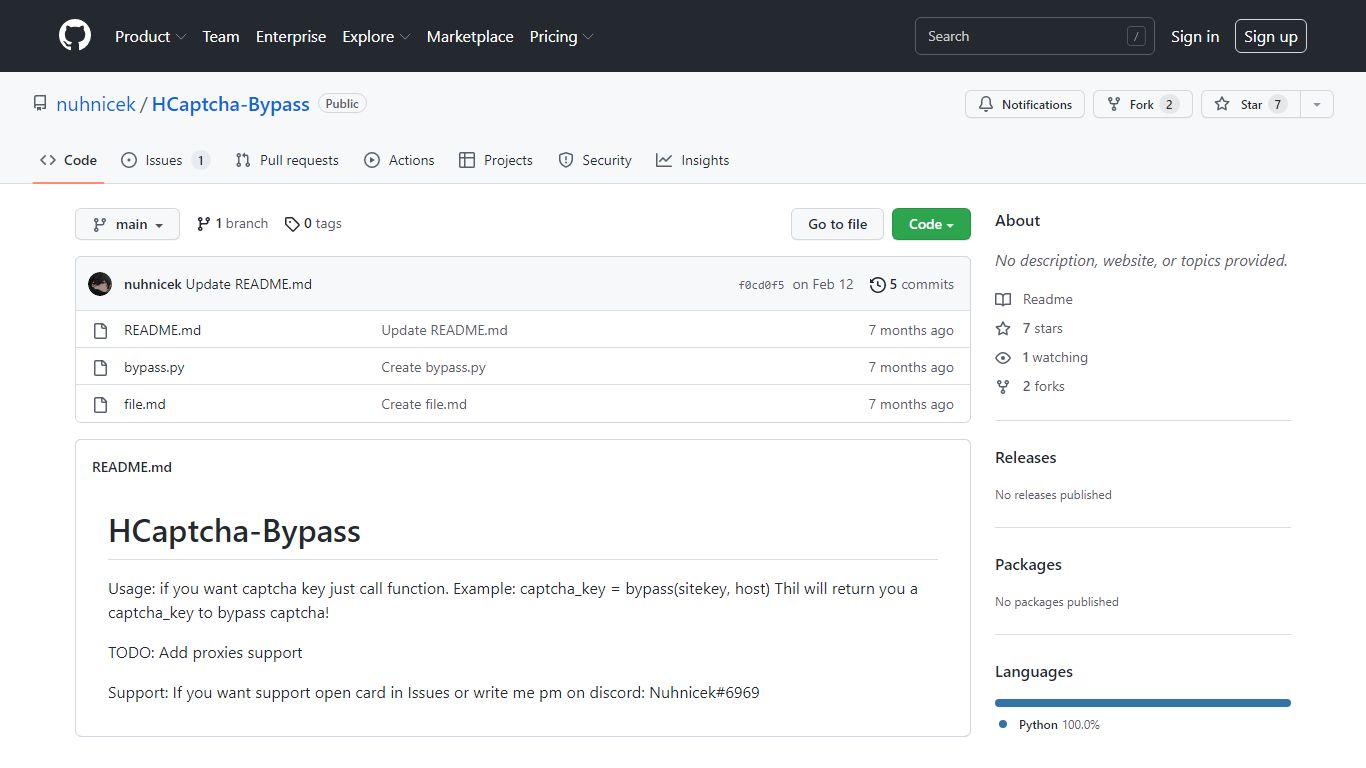Expand the Pricing menu
Viewport: 1366px width, 768px height.
(x=561, y=36)
